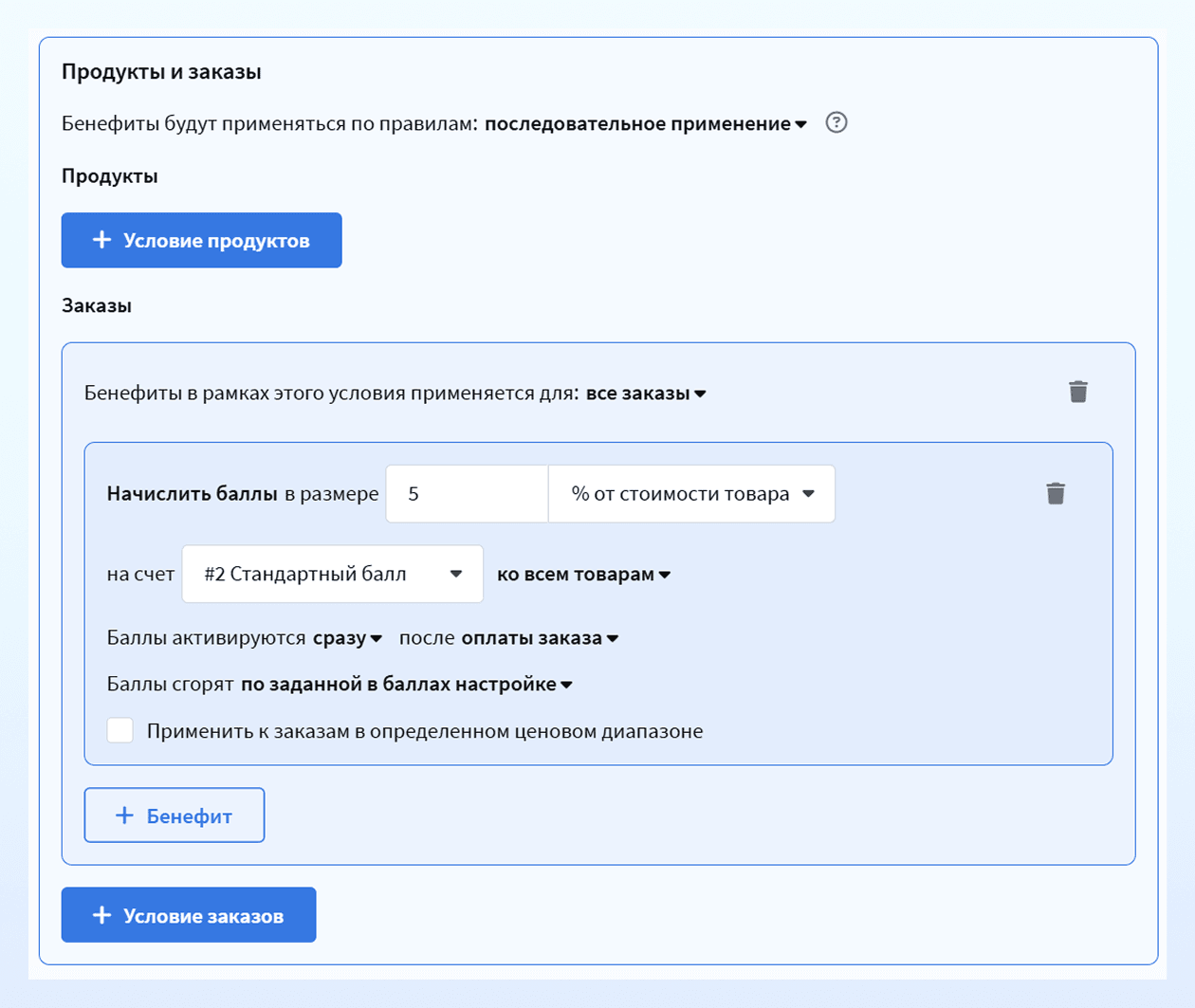The image size is (1195, 1008).
Task: Enable 'Применить к заказам в определенном ценовом диапазоне' checkbox
Action: pyautogui.click(x=120, y=730)
